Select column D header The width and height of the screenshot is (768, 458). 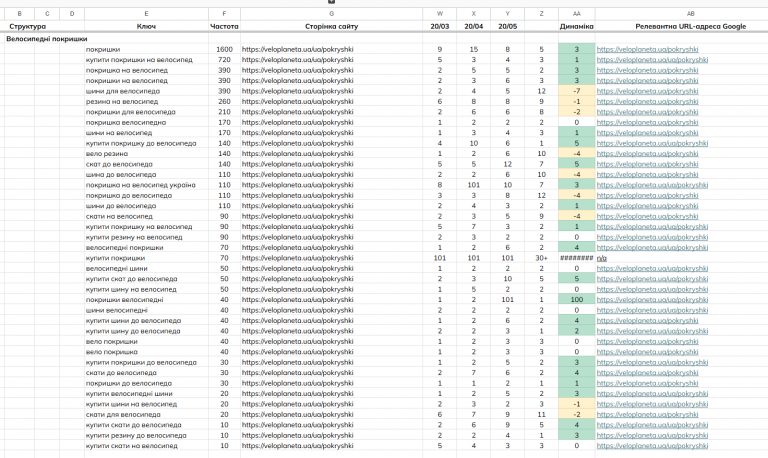click(72, 14)
